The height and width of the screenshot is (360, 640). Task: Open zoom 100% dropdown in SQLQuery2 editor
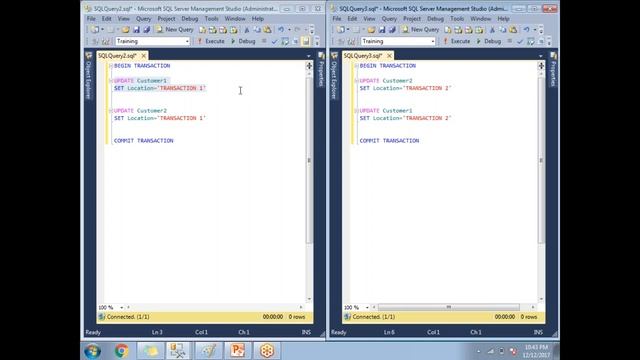click(121, 307)
